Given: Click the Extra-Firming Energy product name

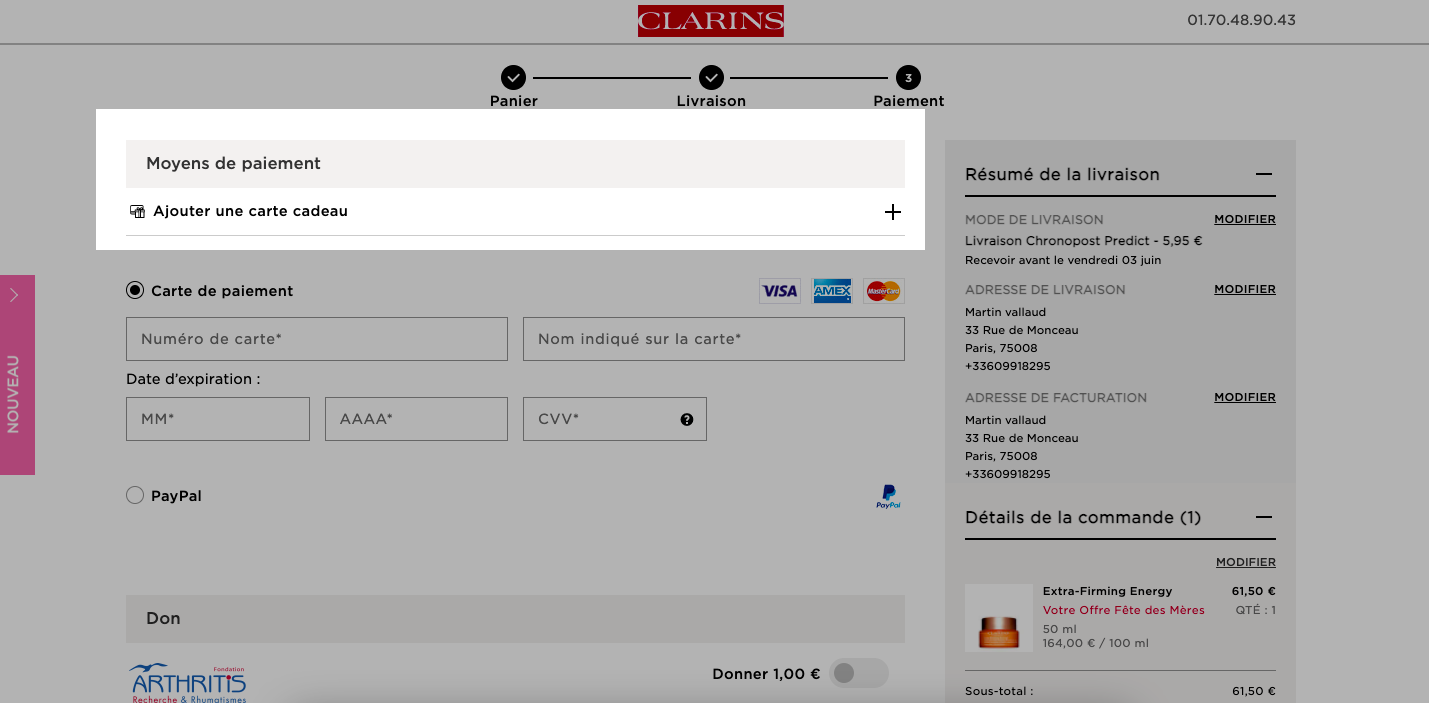Looking at the screenshot, I should coord(1107,591).
